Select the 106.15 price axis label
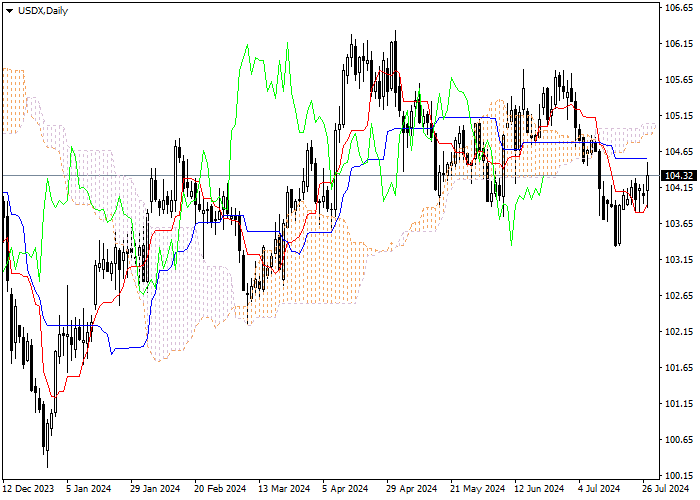 click(679, 44)
